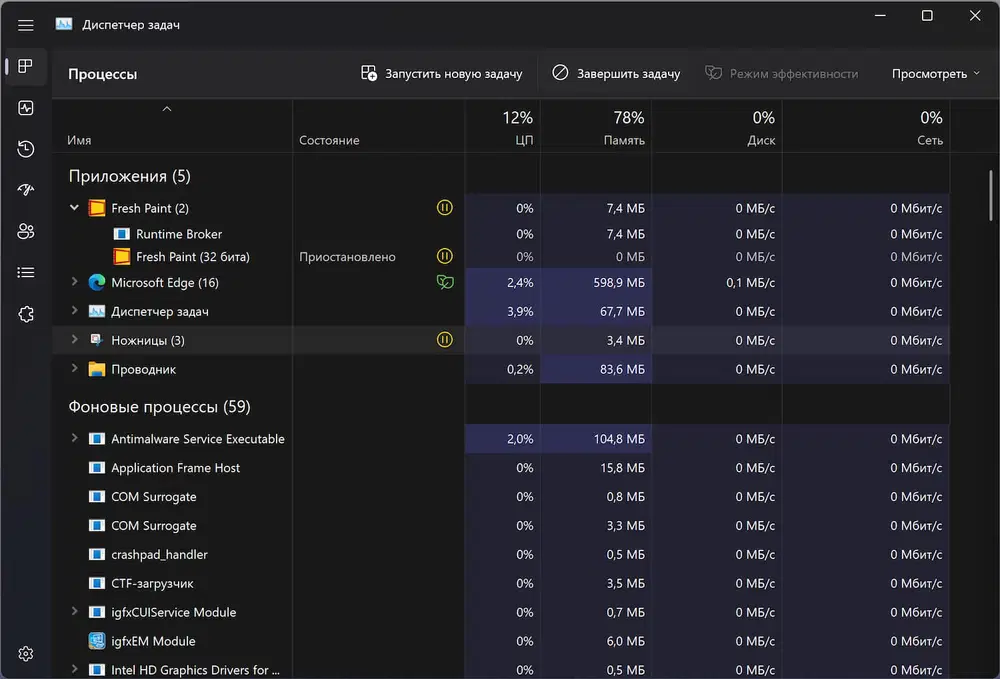The width and height of the screenshot is (1000, 679).
Task: Open the Services puzzle-piece sidebar icon
Action: 26,314
